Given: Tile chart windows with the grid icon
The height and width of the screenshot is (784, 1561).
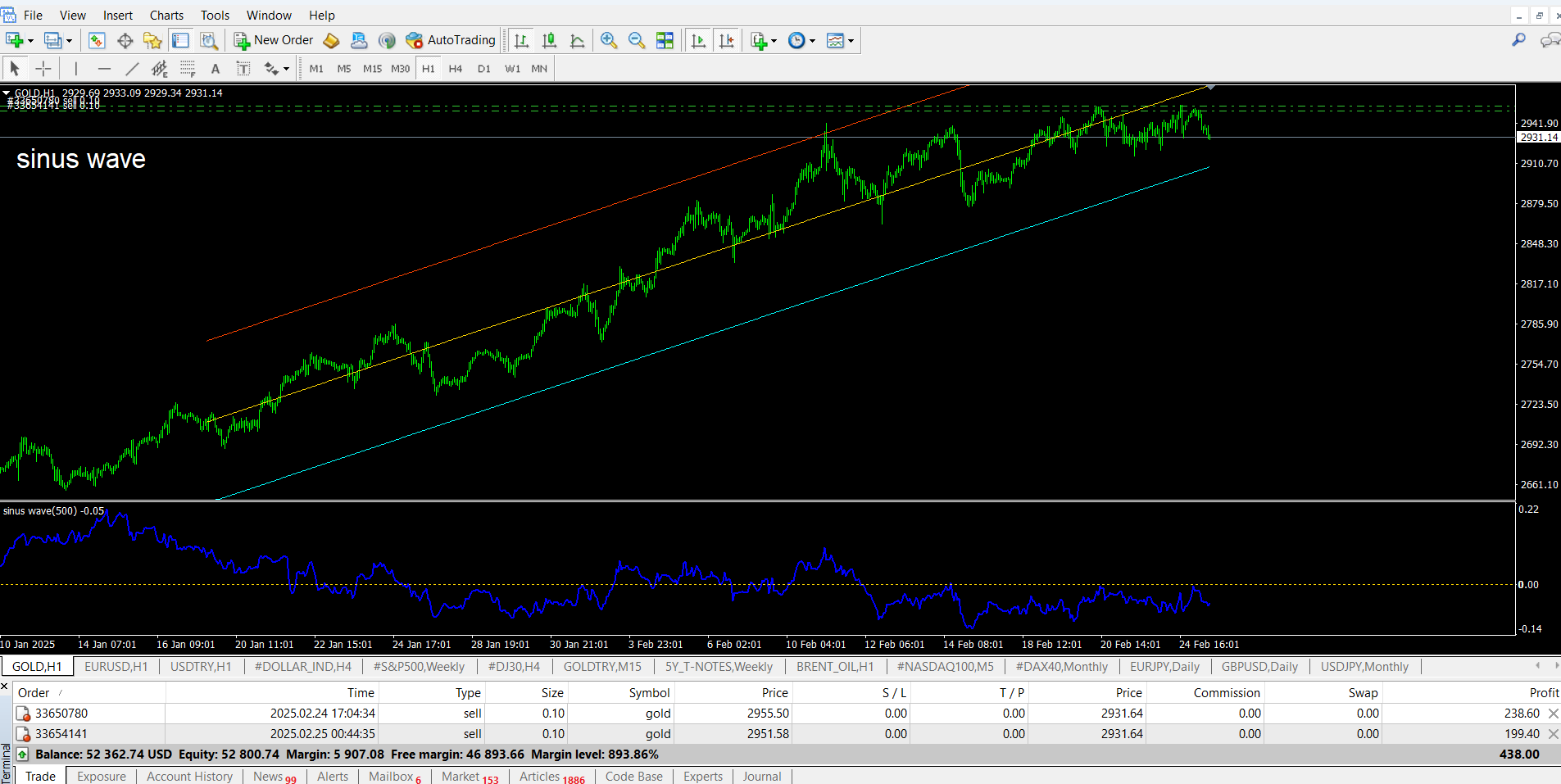Looking at the screenshot, I should 665,40.
